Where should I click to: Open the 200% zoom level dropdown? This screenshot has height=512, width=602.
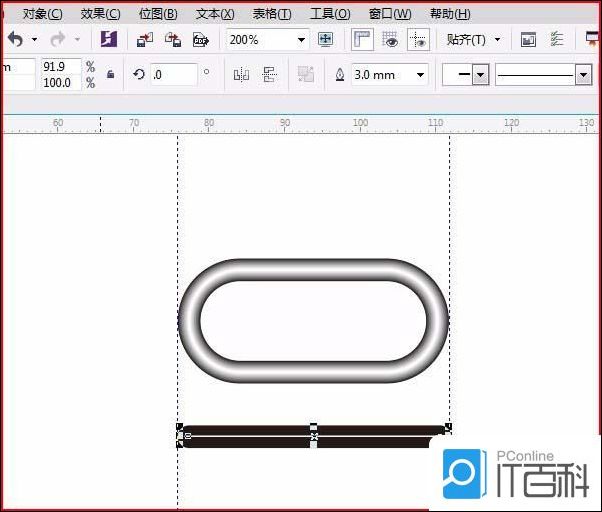[301, 39]
